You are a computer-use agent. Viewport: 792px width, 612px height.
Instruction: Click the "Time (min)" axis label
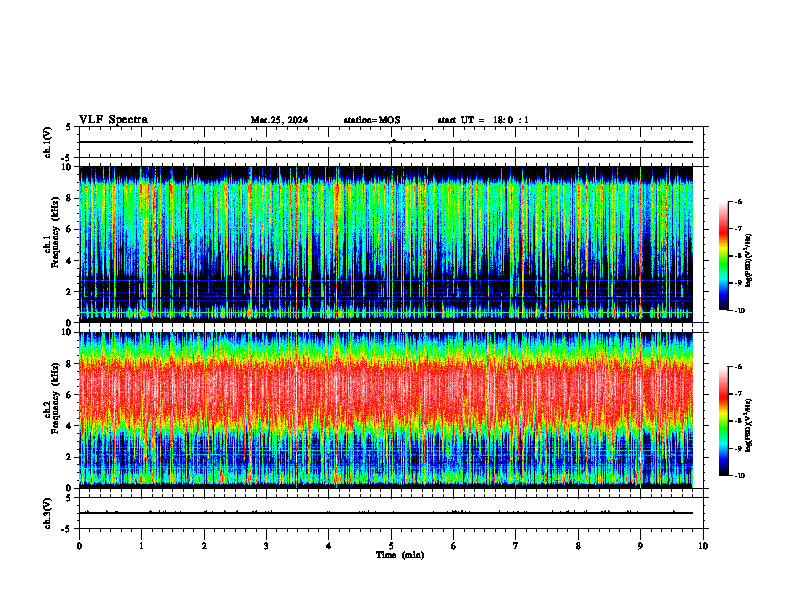(400, 555)
